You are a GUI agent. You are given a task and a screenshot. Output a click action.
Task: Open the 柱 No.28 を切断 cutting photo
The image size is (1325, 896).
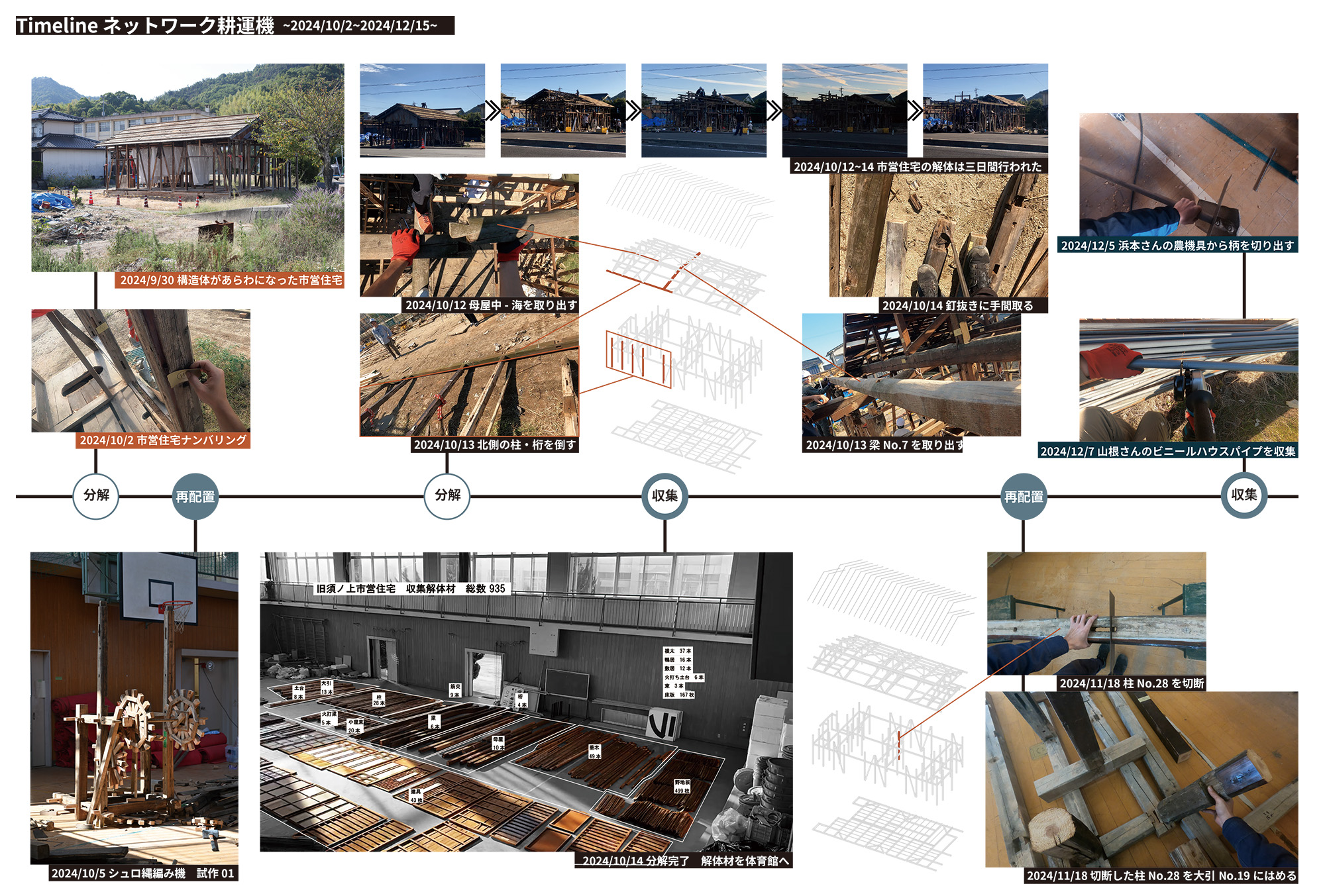tap(1096, 613)
